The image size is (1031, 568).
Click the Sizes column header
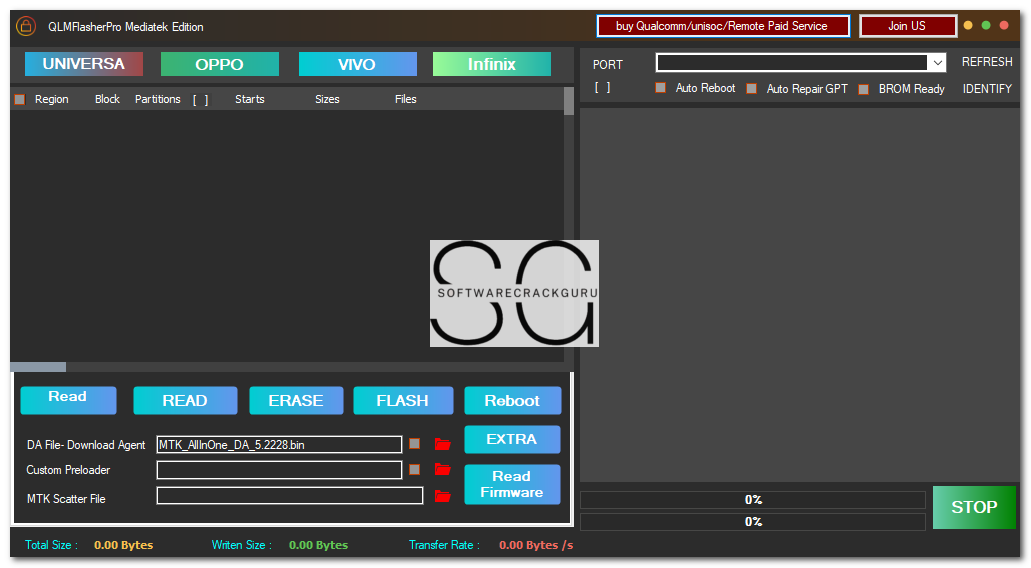pyautogui.click(x=327, y=99)
